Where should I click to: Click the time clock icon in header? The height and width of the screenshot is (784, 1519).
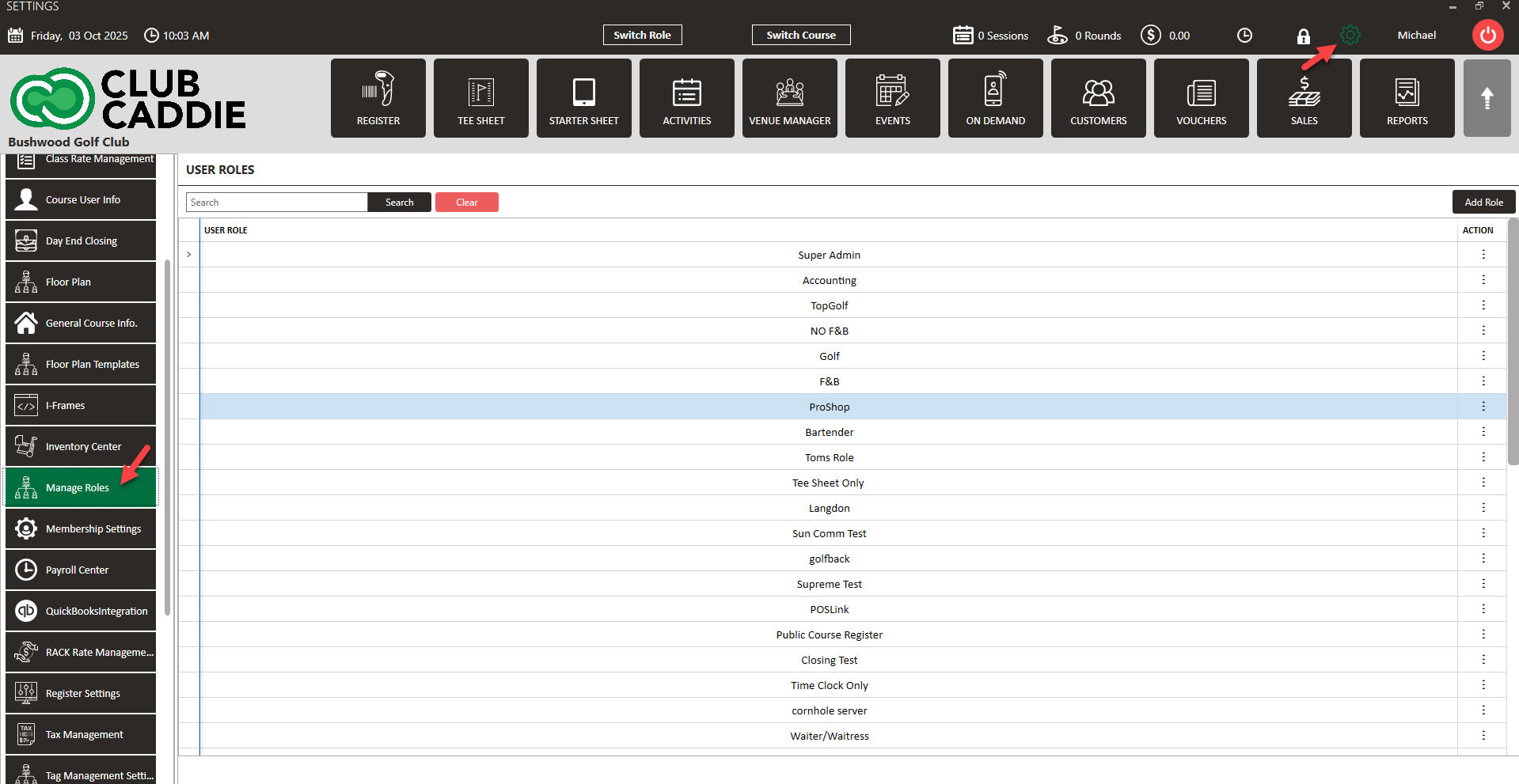click(1244, 36)
